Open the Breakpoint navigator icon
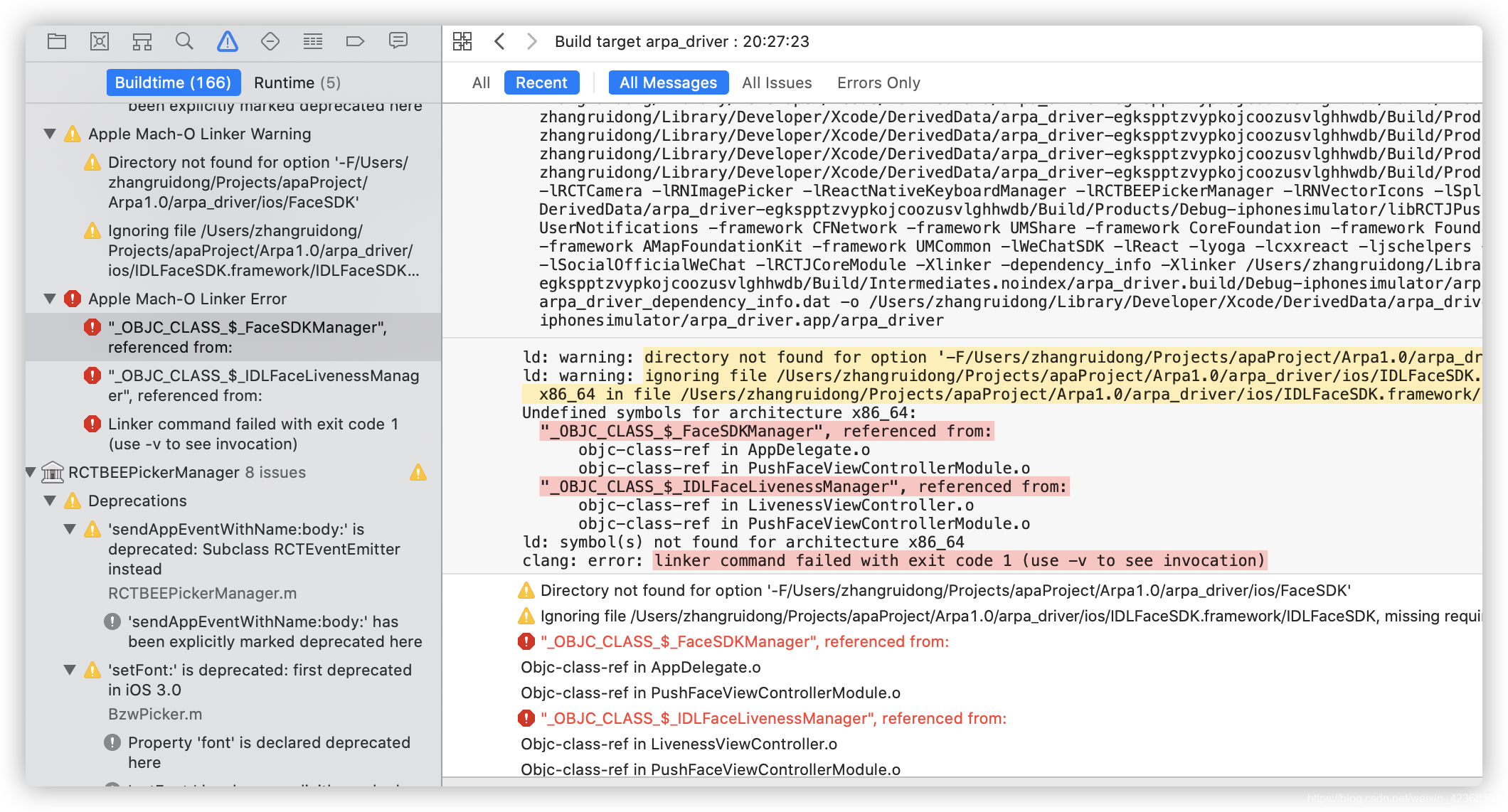1508x812 pixels. point(355,42)
